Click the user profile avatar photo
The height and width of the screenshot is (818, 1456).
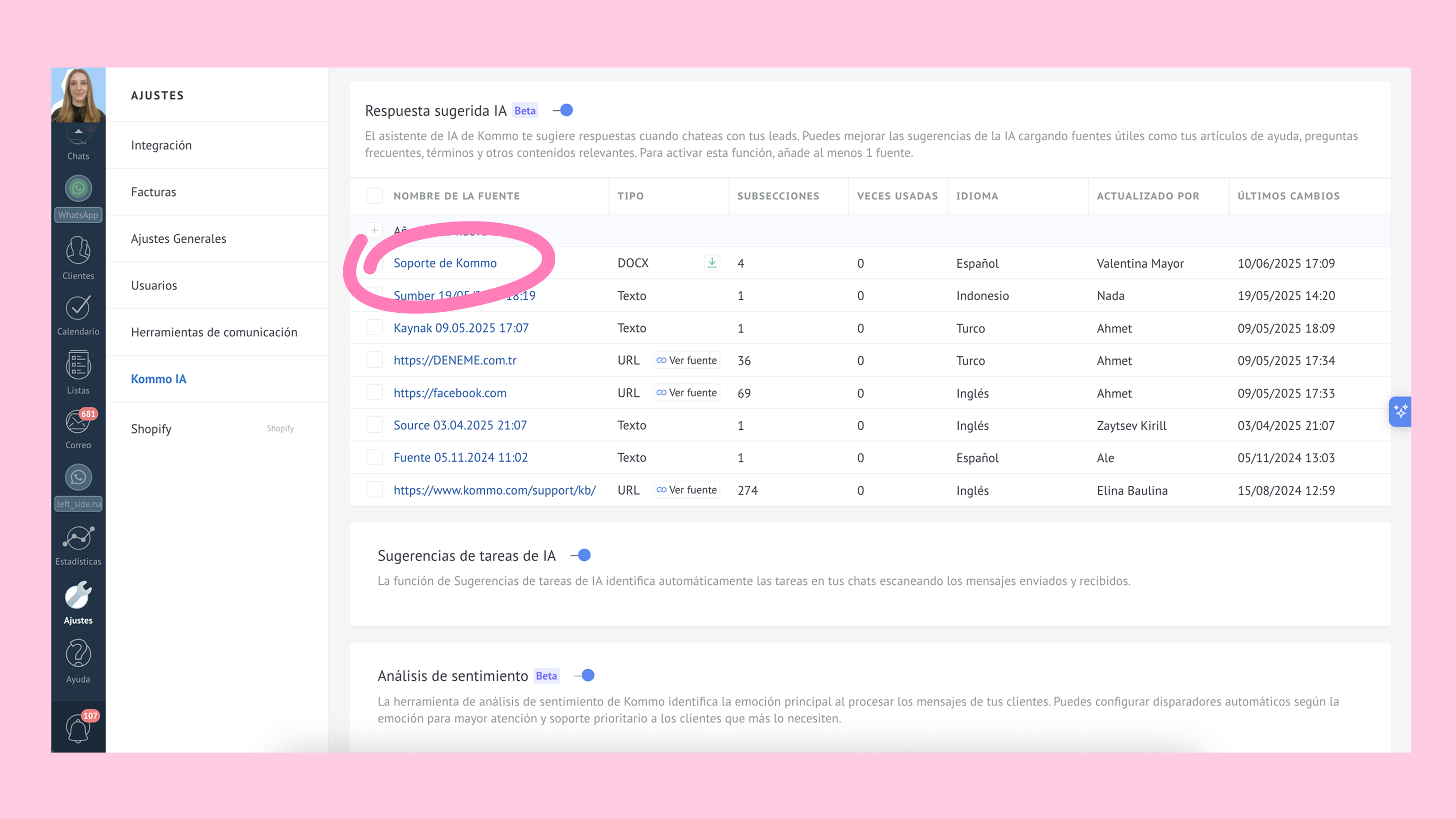coord(78,95)
